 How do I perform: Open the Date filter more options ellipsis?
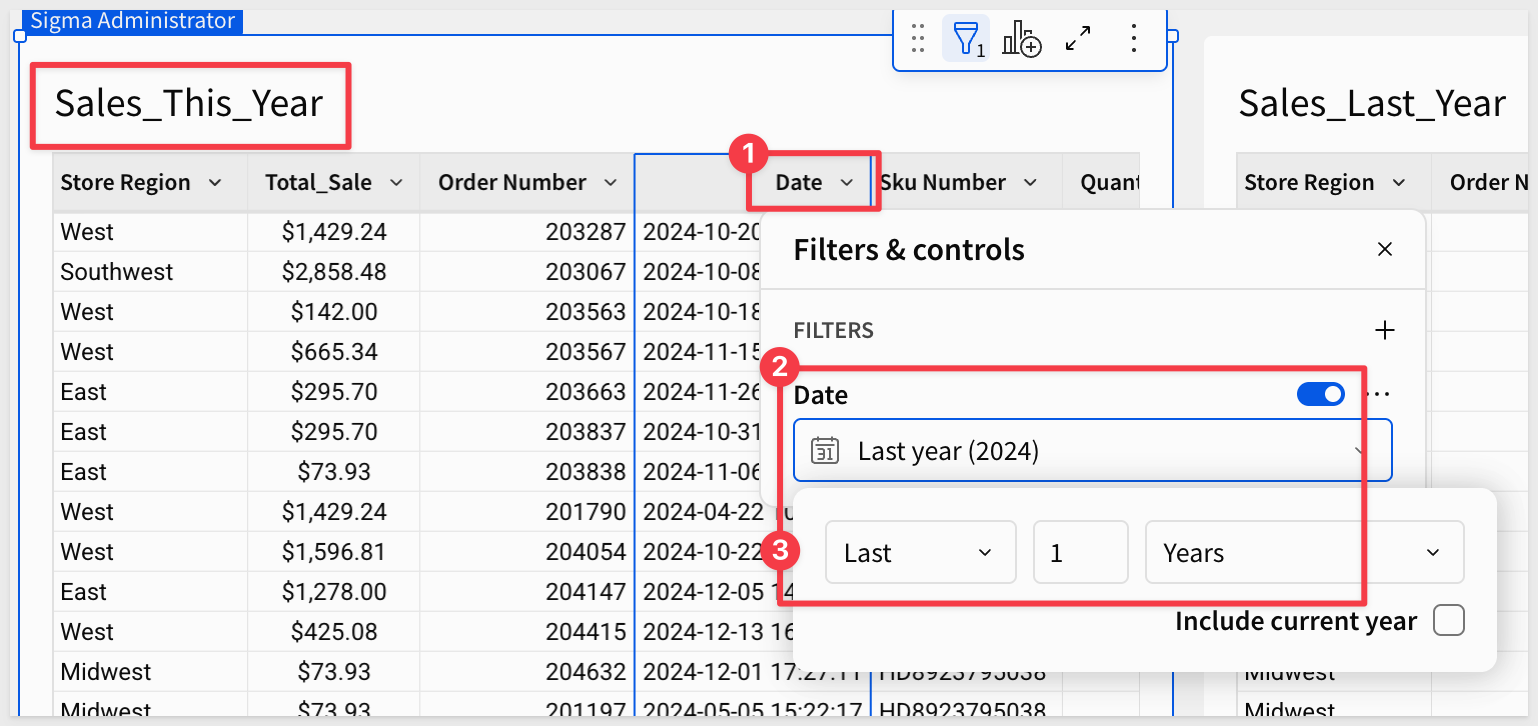1380,395
